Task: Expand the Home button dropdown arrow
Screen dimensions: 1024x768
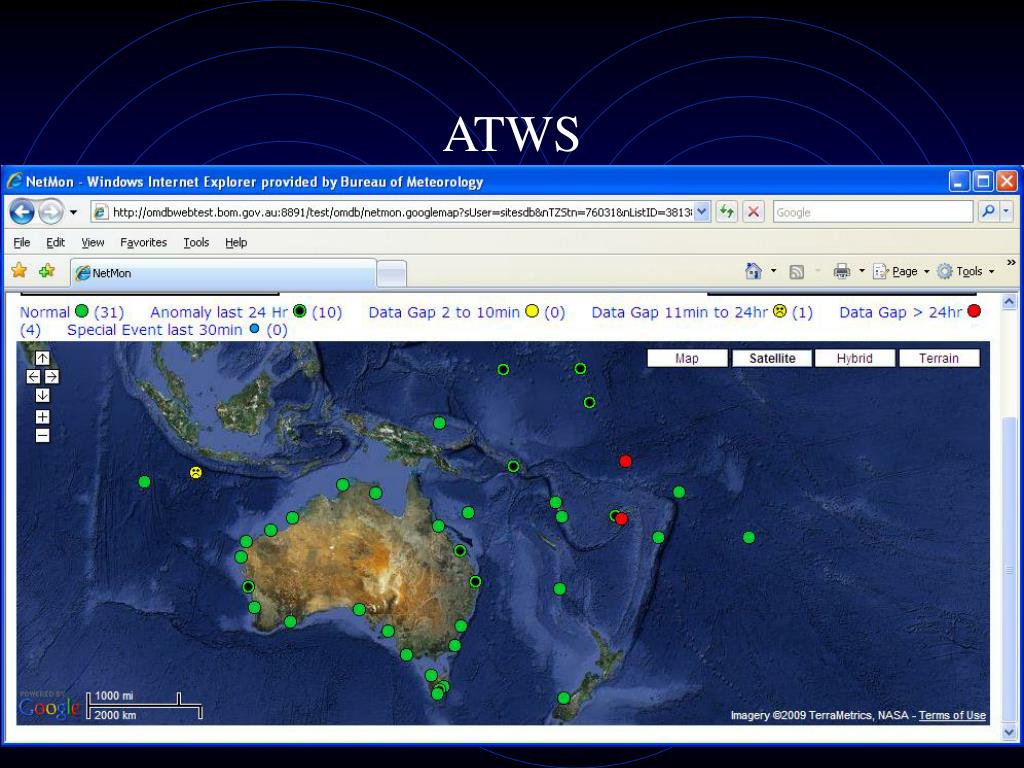Action: [774, 271]
